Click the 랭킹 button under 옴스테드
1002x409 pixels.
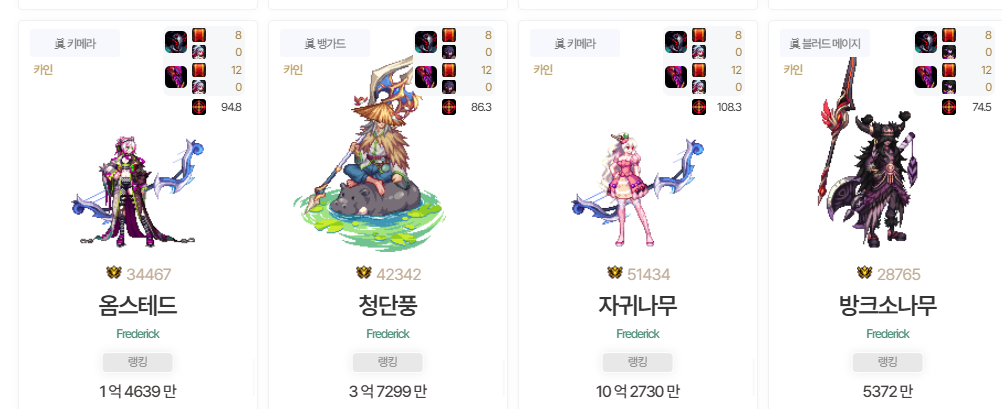[137, 362]
